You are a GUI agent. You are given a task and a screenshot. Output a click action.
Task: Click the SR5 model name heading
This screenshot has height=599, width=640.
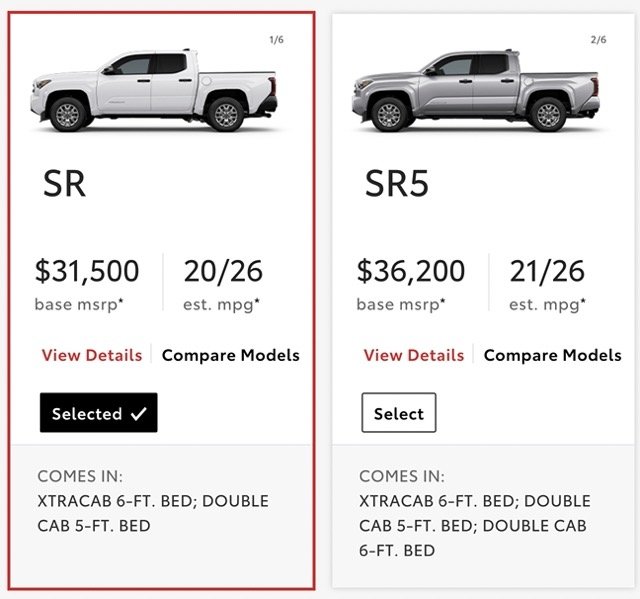(397, 184)
